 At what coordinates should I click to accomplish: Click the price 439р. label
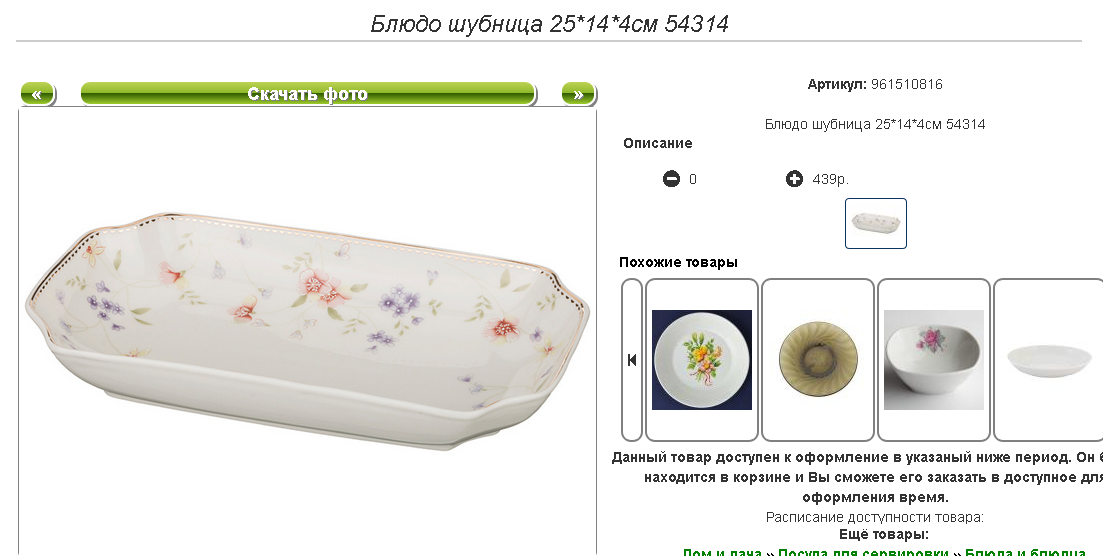831,179
